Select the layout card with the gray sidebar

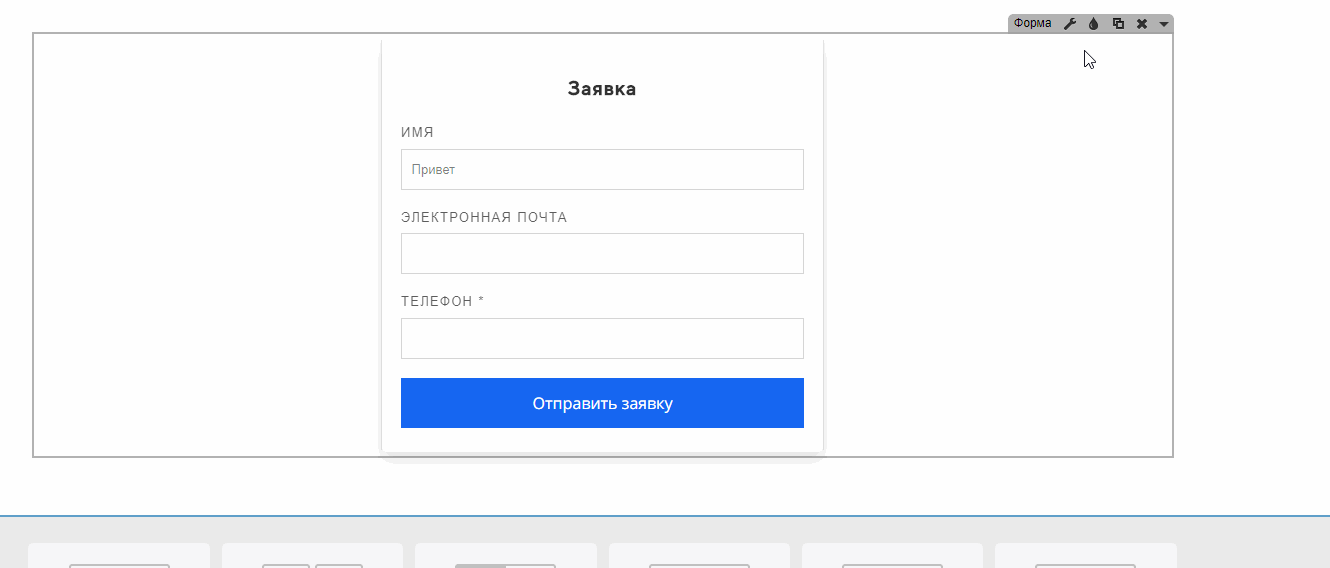coord(505,557)
